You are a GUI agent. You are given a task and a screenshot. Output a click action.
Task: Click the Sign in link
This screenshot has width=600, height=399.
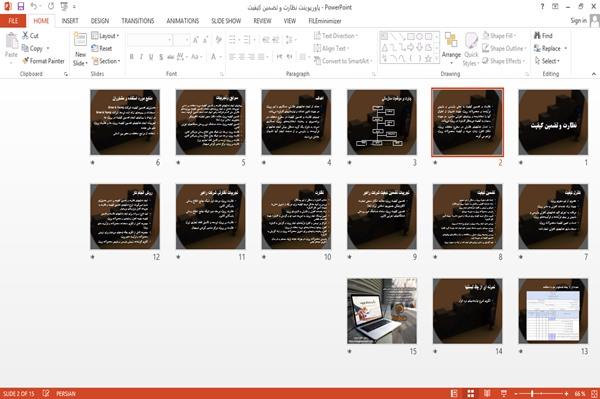coord(578,21)
